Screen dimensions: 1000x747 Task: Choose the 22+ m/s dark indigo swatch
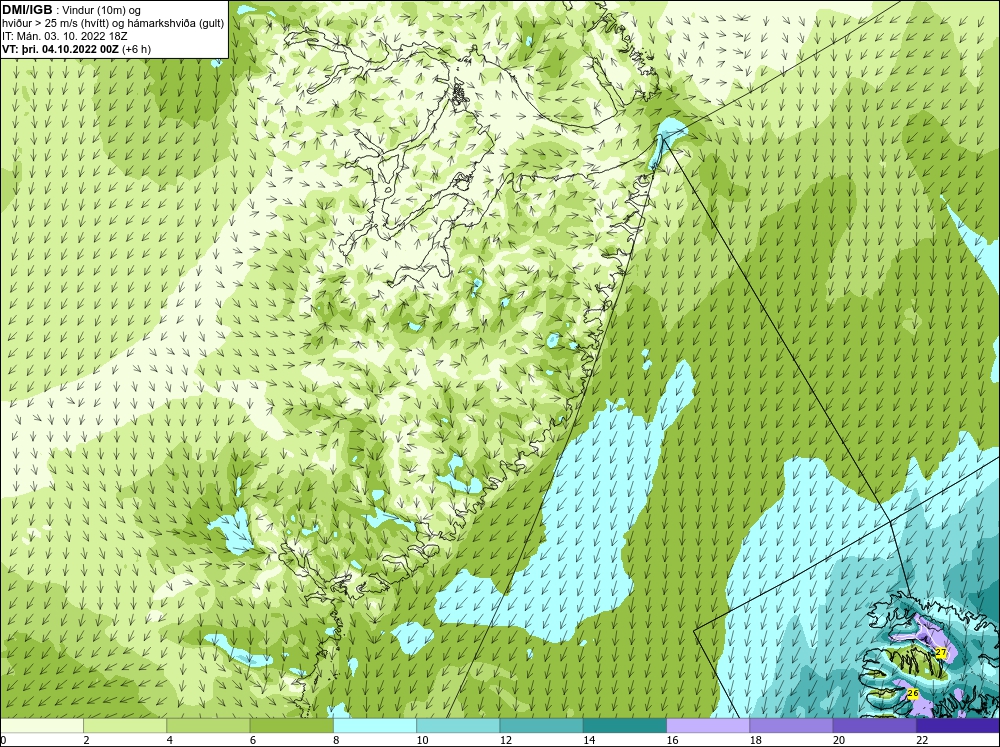click(x=958, y=726)
